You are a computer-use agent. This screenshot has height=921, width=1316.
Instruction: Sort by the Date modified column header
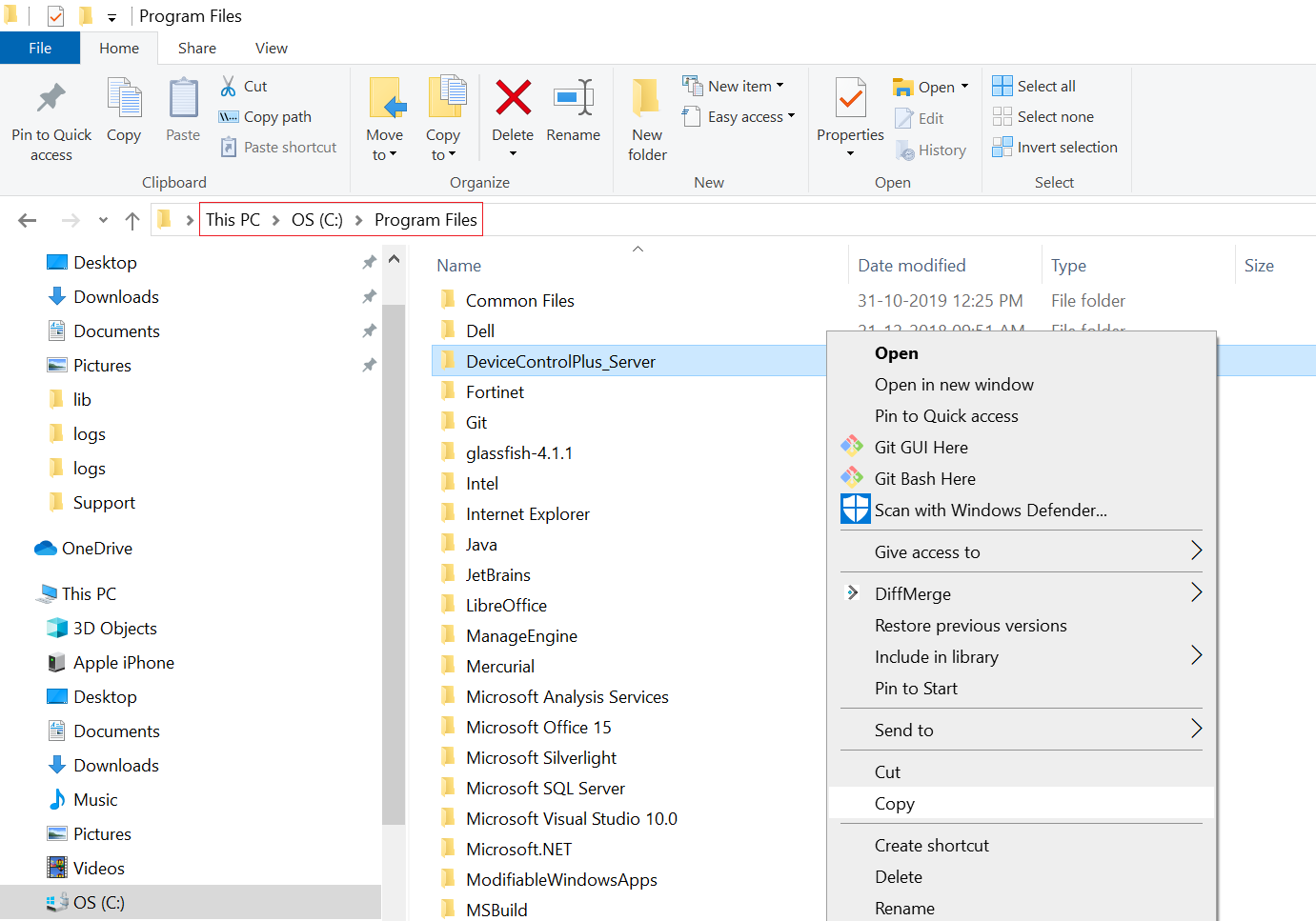click(911, 265)
